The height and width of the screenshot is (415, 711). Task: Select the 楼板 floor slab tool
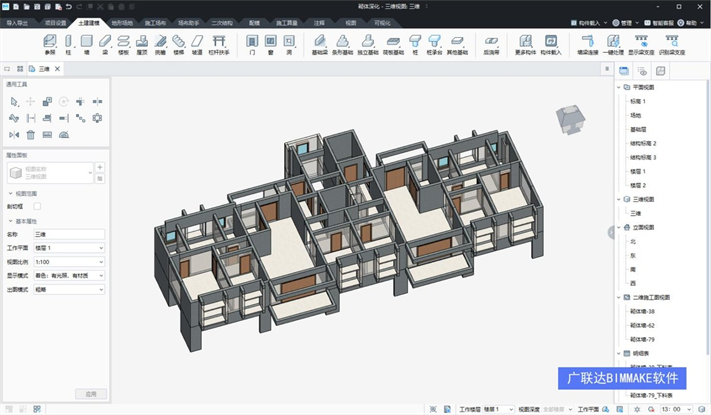[x=123, y=45]
